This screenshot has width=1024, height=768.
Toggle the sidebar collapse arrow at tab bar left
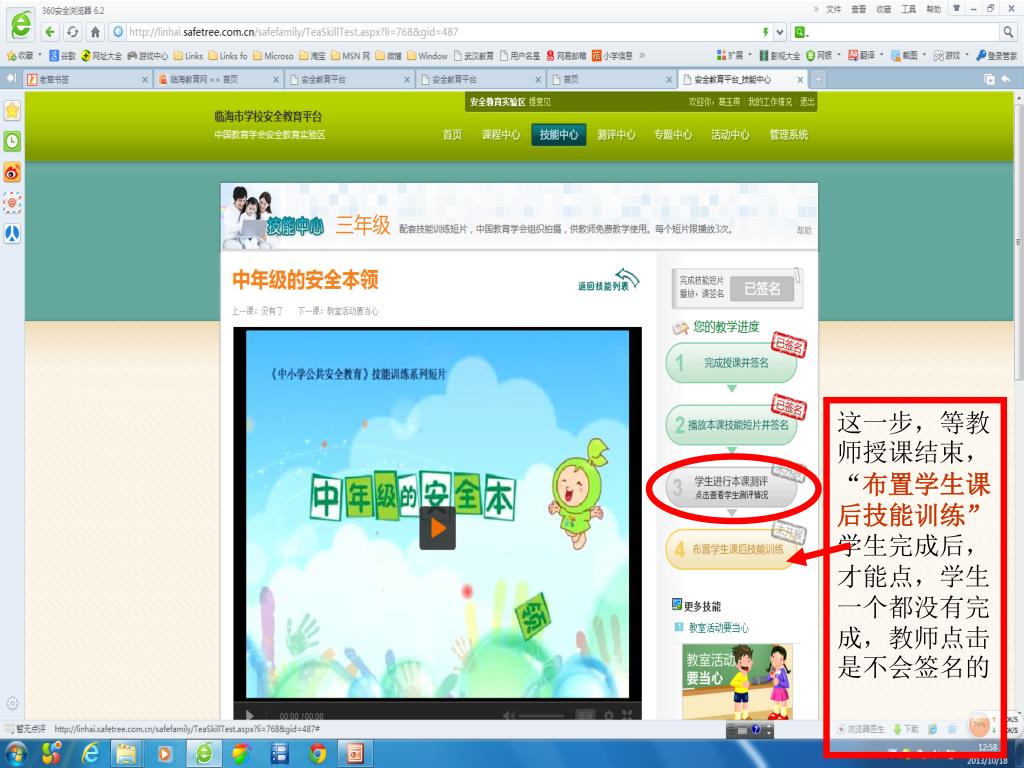pyautogui.click(x=11, y=78)
